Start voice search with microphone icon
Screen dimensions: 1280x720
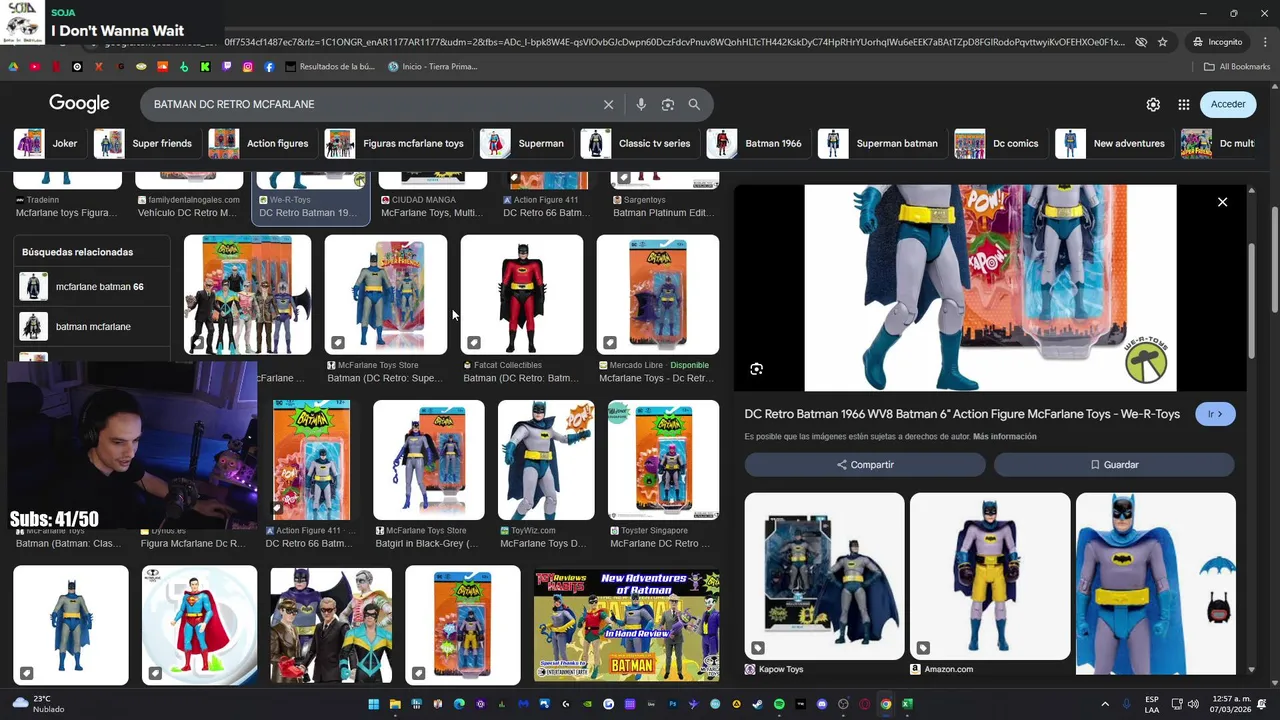(x=641, y=104)
